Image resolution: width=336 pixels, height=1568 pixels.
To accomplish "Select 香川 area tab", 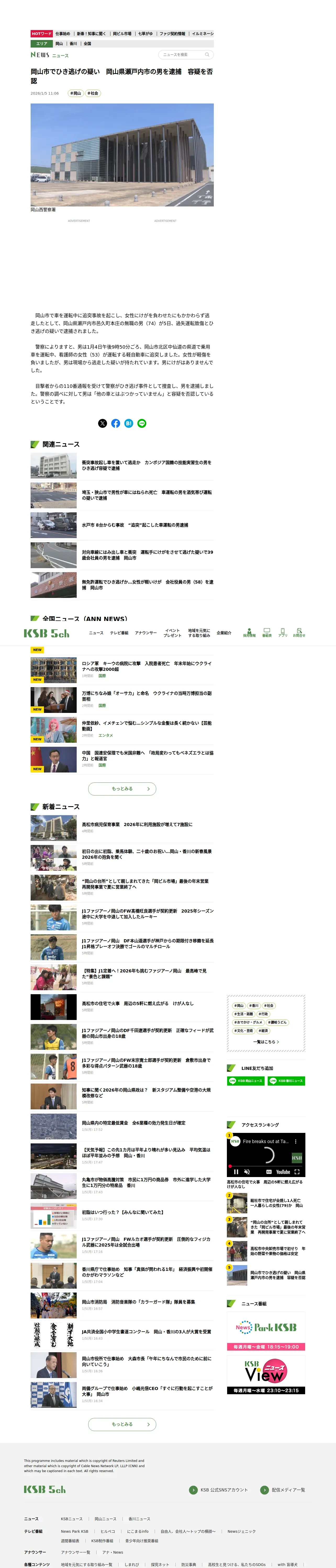I will [73, 44].
